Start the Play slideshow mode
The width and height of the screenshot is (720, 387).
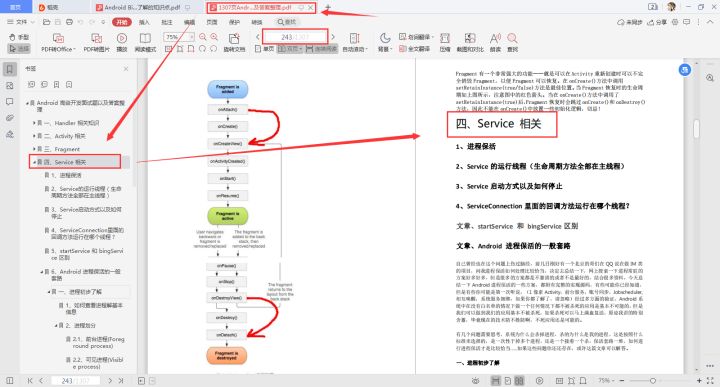click(x=122, y=43)
